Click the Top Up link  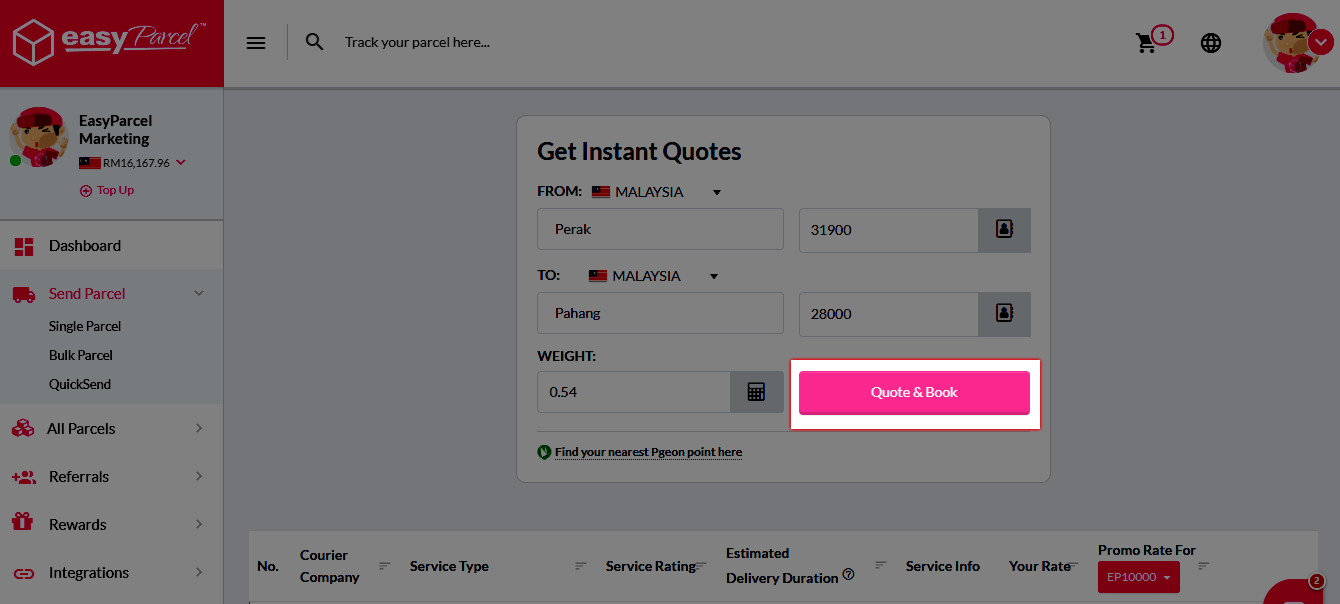click(107, 190)
